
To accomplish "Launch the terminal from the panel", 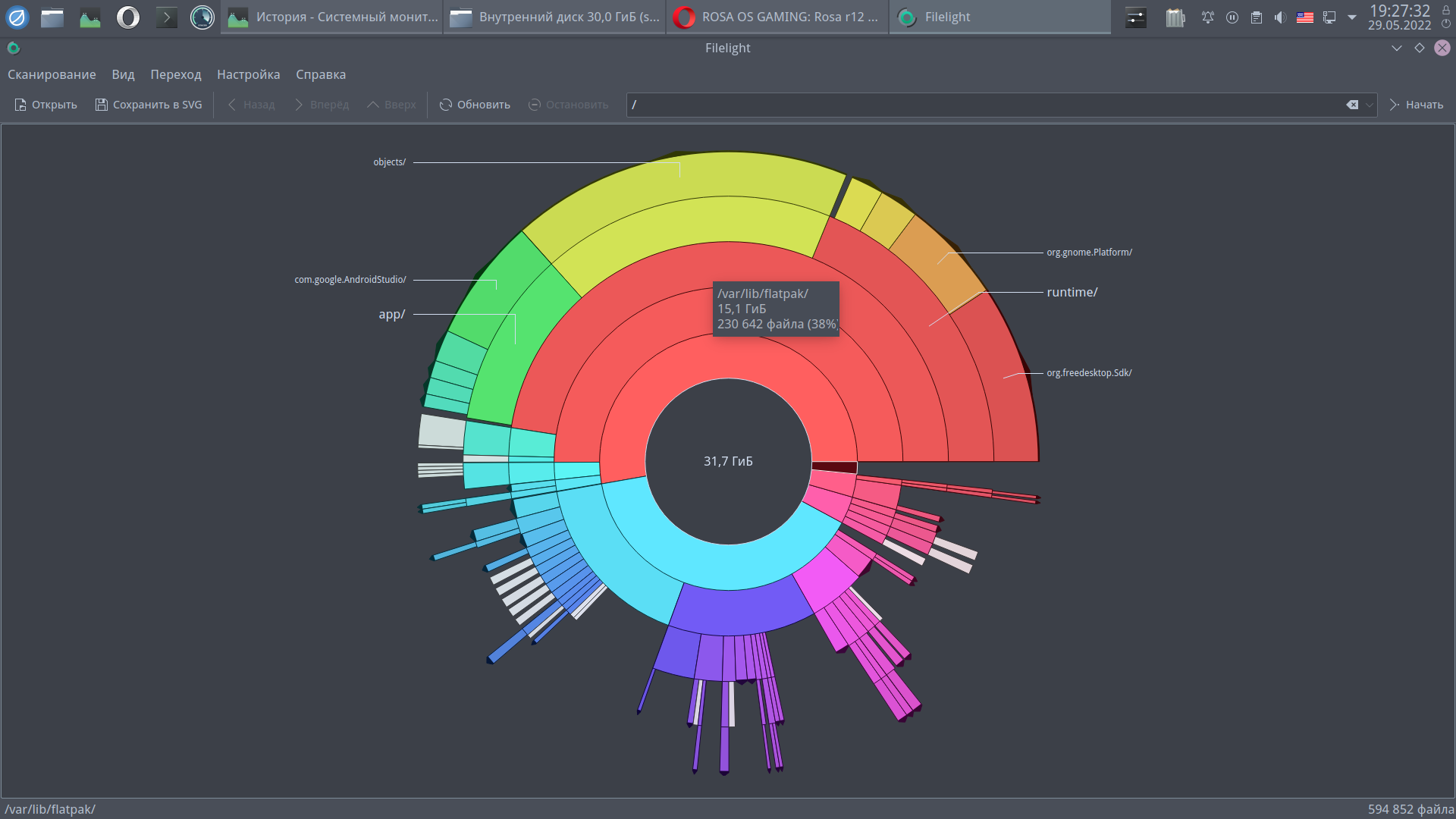I will (166, 17).
